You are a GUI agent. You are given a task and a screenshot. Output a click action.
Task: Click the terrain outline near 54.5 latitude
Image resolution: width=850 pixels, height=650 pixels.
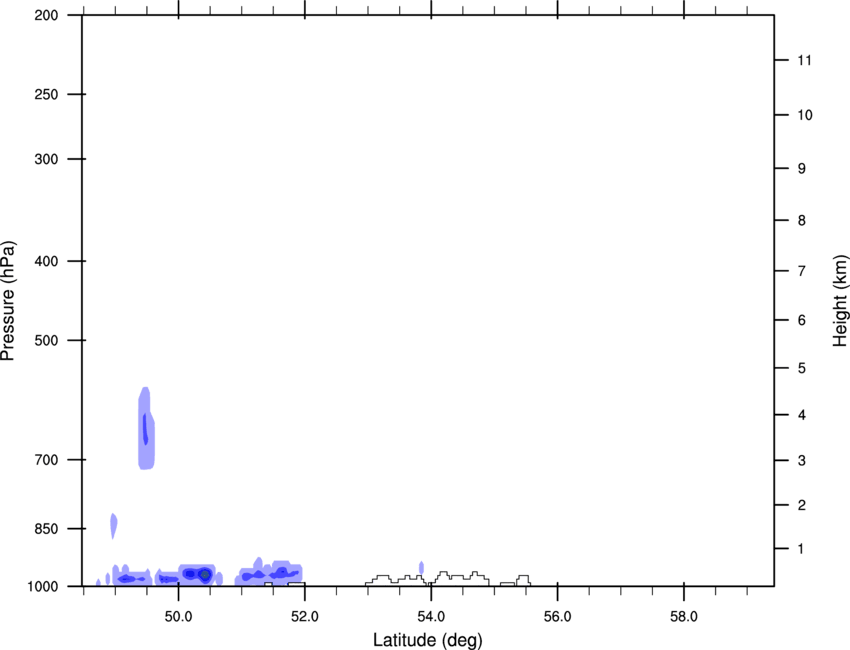tap(460, 578)
